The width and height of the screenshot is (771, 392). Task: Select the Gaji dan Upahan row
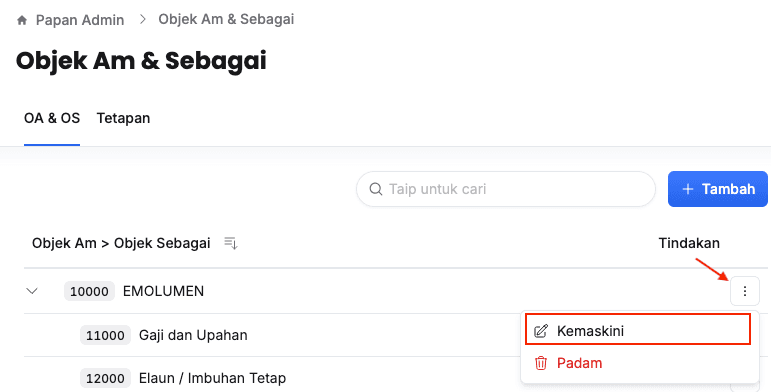coord(272,335)
